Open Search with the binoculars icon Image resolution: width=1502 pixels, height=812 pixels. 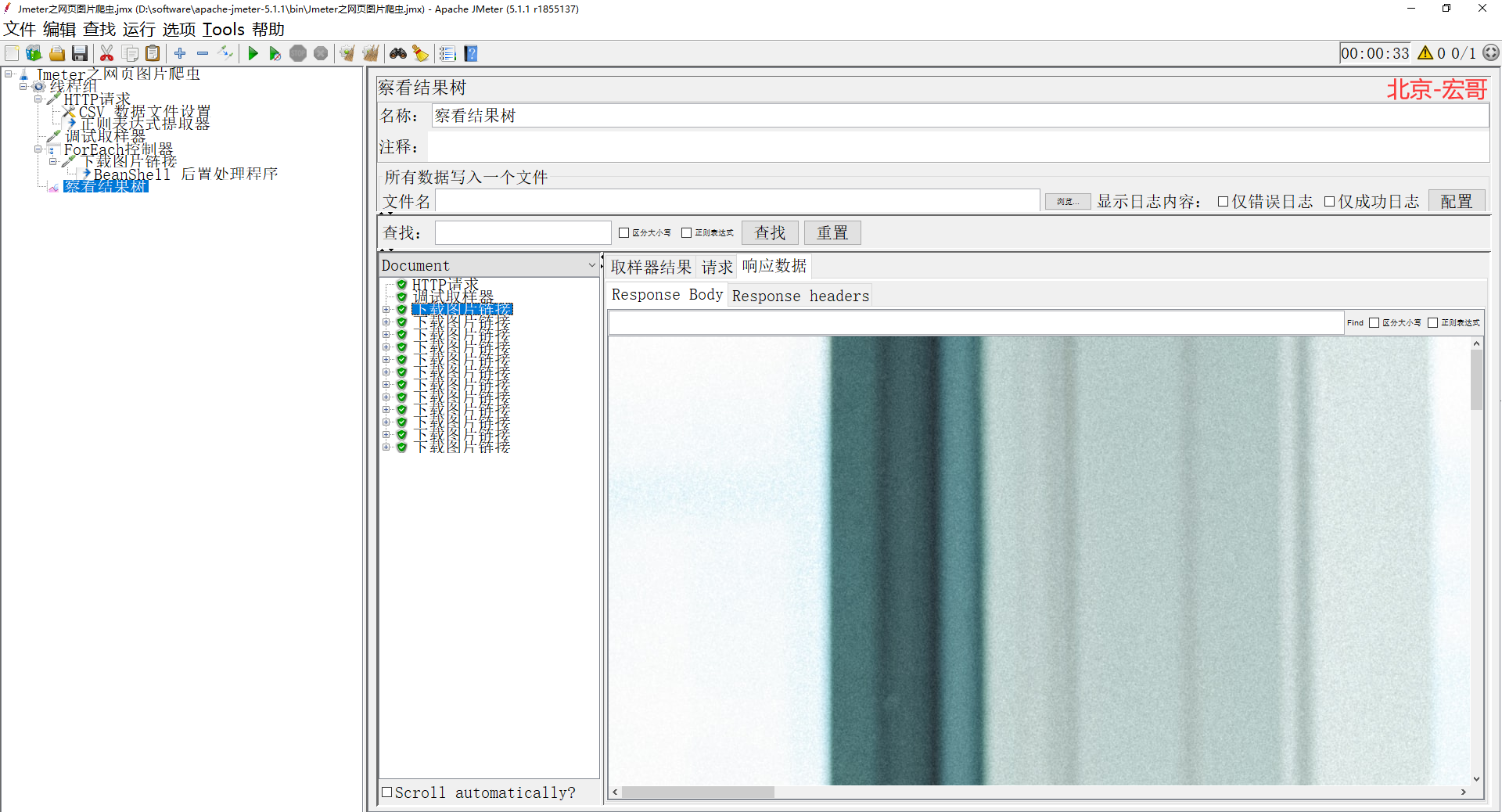[398, 53]
